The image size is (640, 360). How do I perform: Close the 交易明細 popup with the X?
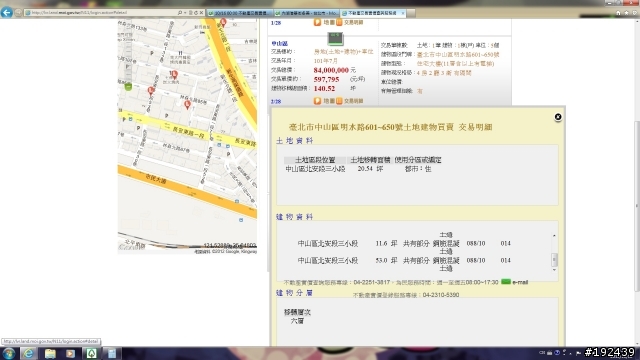point(558,117)
